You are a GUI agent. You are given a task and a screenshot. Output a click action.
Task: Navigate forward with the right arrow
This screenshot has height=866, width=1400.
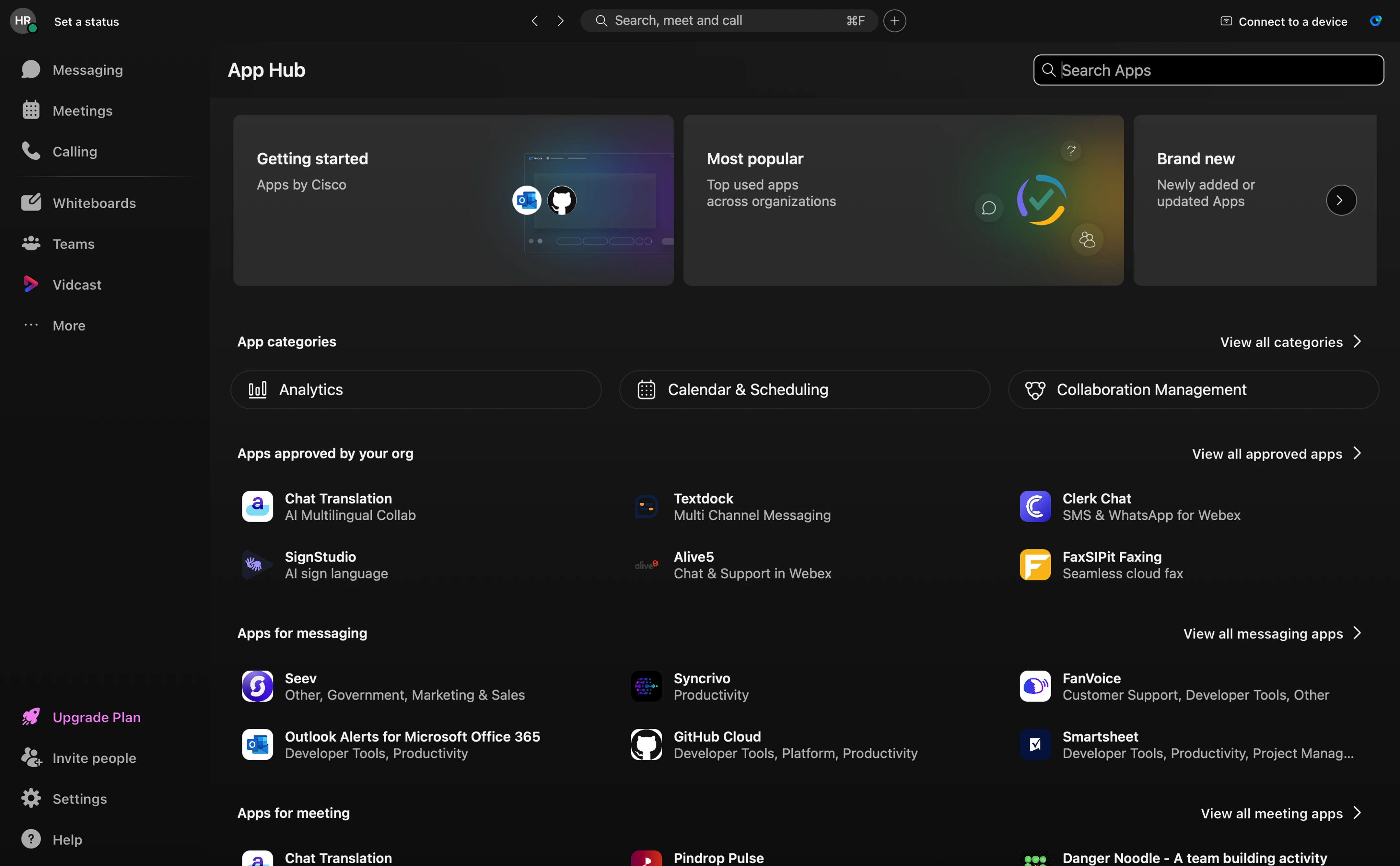click(560, 21)
